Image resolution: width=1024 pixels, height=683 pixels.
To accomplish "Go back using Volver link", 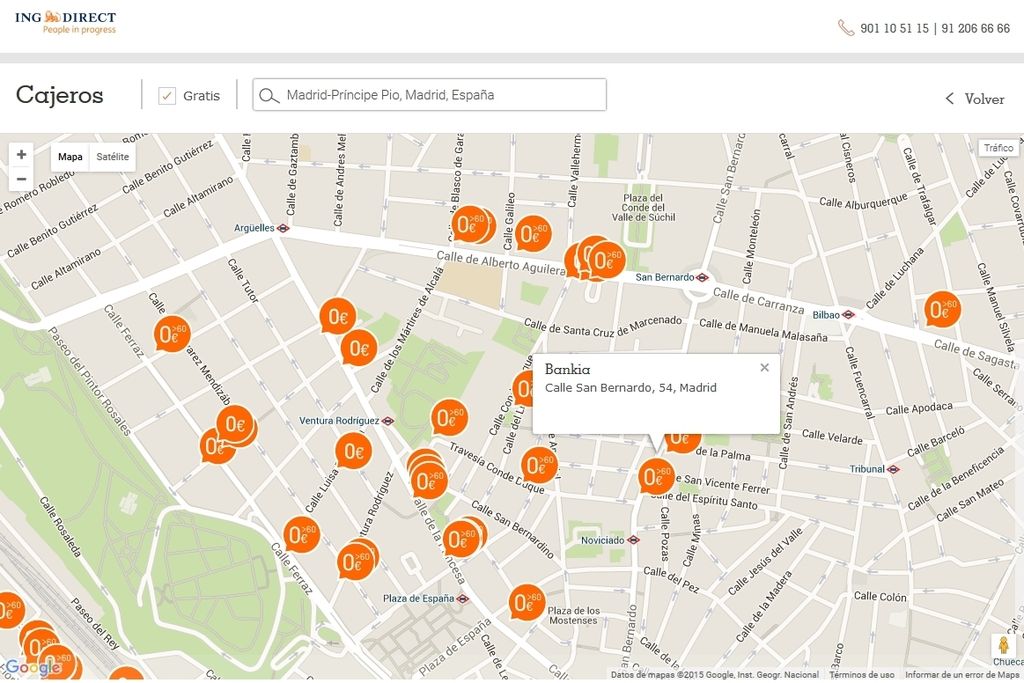I will pyautogui.click(x=975, y=99).
